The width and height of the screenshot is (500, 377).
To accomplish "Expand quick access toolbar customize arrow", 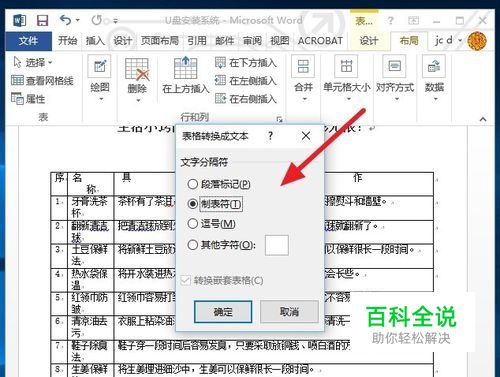I will 115,21.
